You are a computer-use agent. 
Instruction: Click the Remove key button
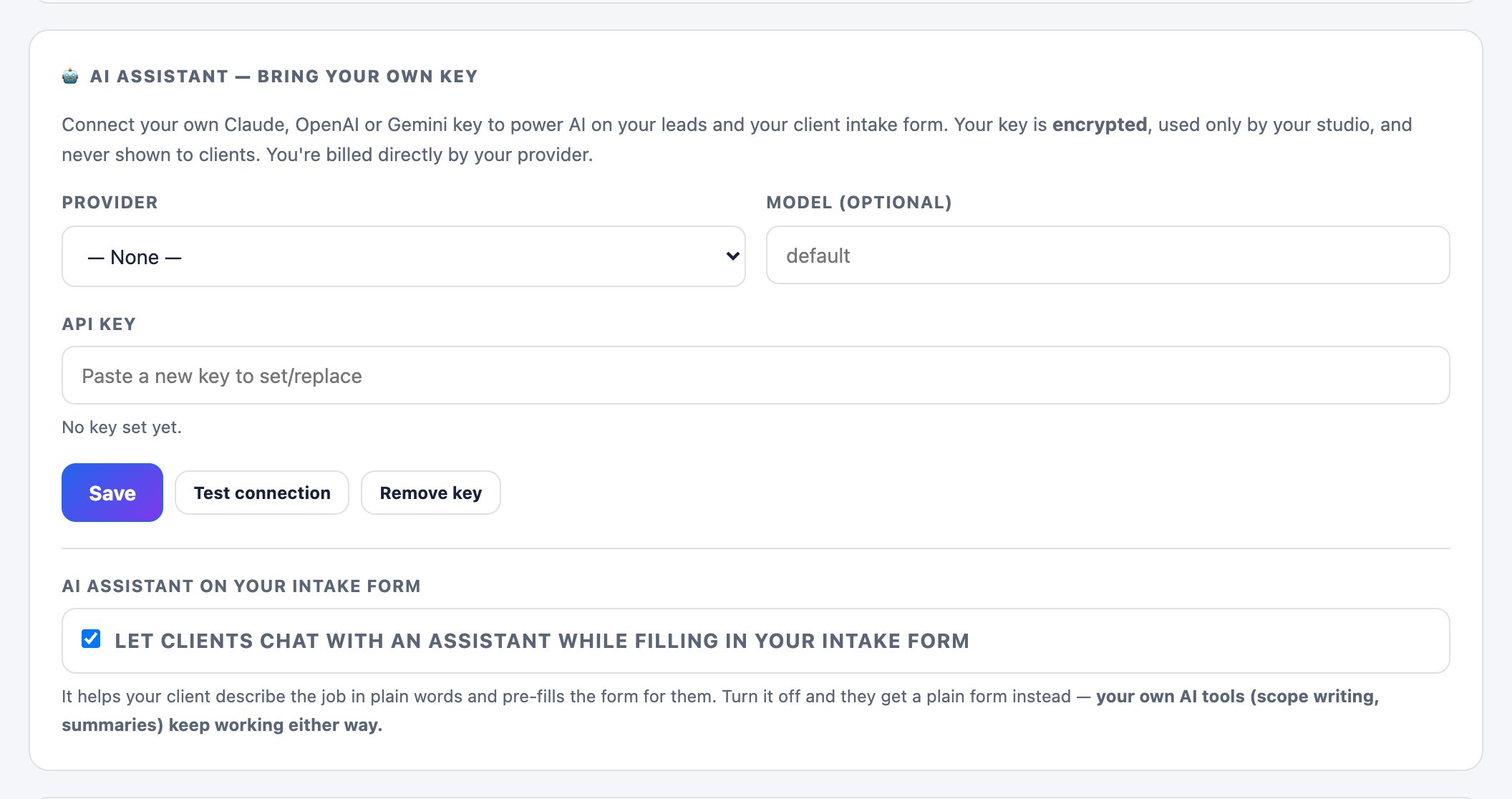tap(431, 493)
